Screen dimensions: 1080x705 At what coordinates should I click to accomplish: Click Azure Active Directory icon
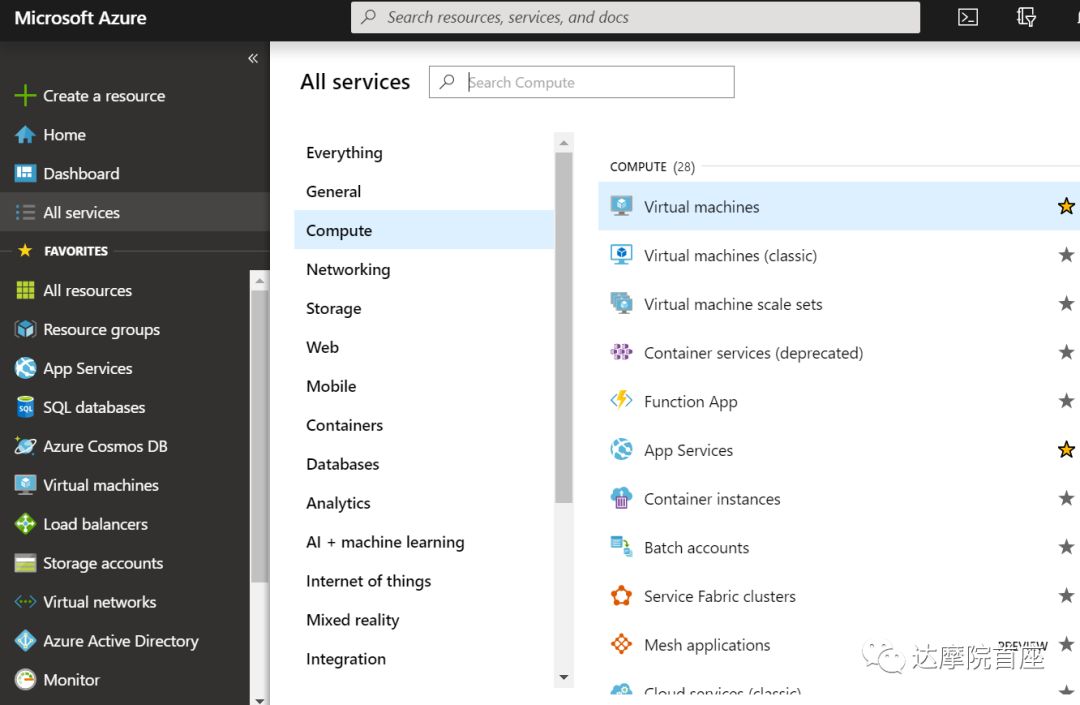tap(25, 641)
